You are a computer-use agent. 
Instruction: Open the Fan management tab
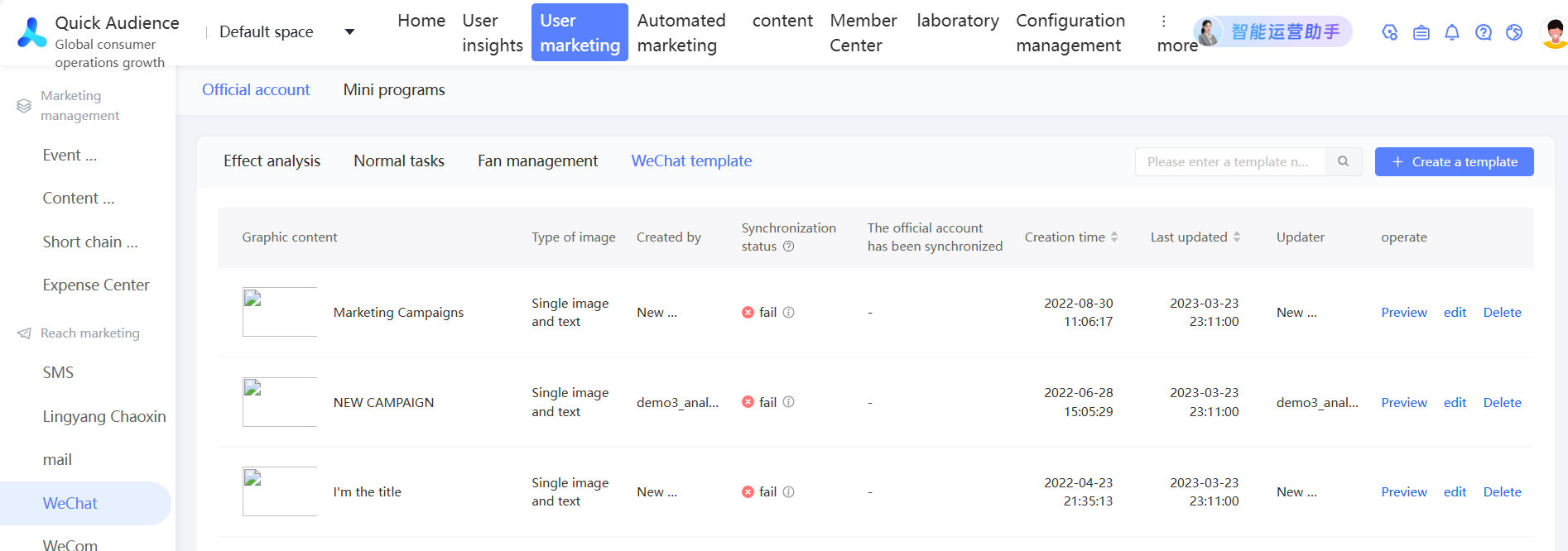click(537, 161)
